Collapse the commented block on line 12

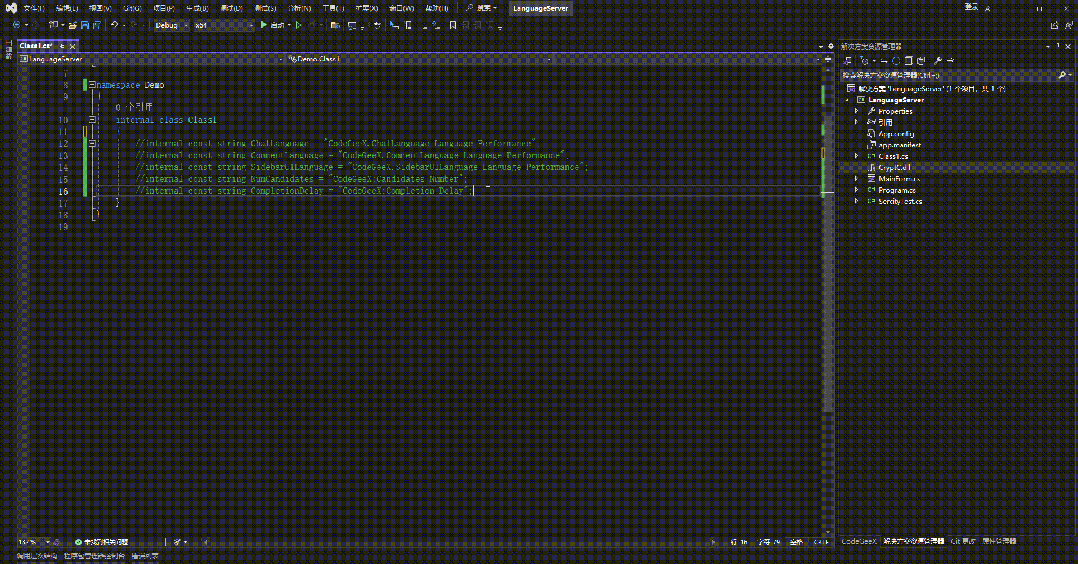coord(91,143)
